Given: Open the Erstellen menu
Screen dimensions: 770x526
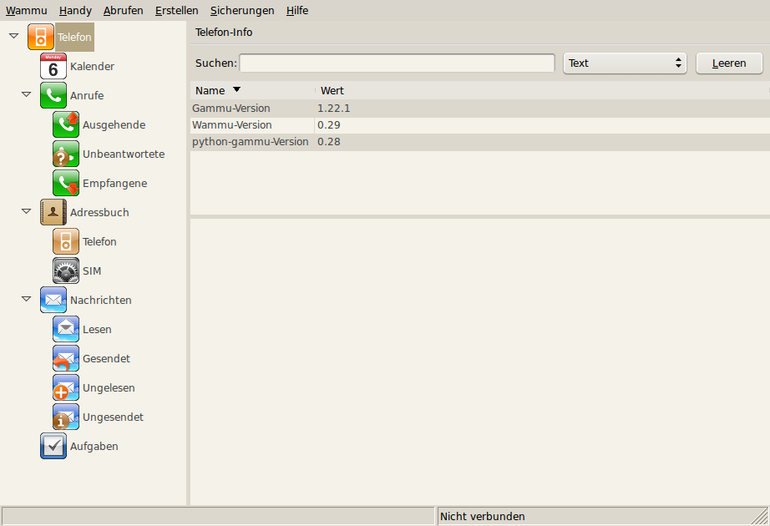Looking at the screenshot, I should click(177, 10).
